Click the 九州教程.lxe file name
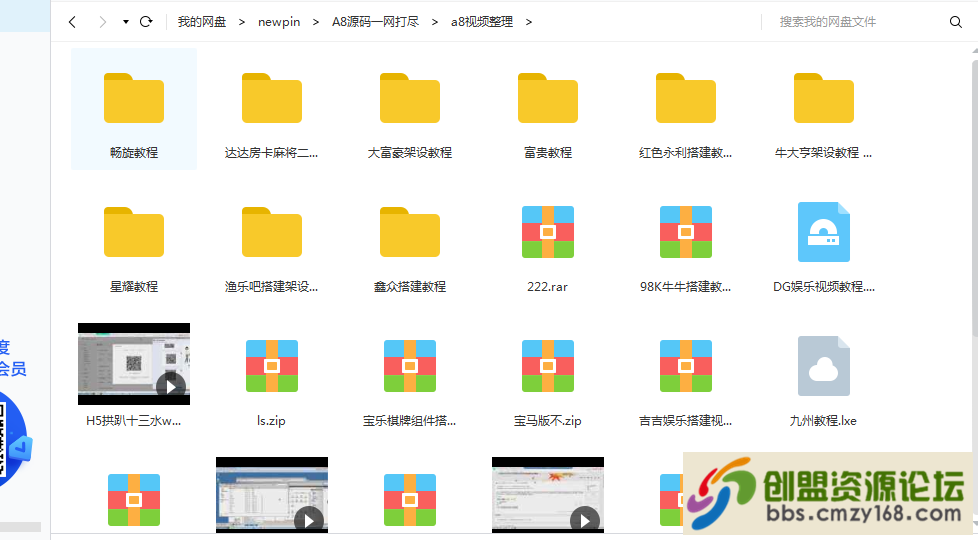This screenshot has width=978, height=540. (823, 421)
